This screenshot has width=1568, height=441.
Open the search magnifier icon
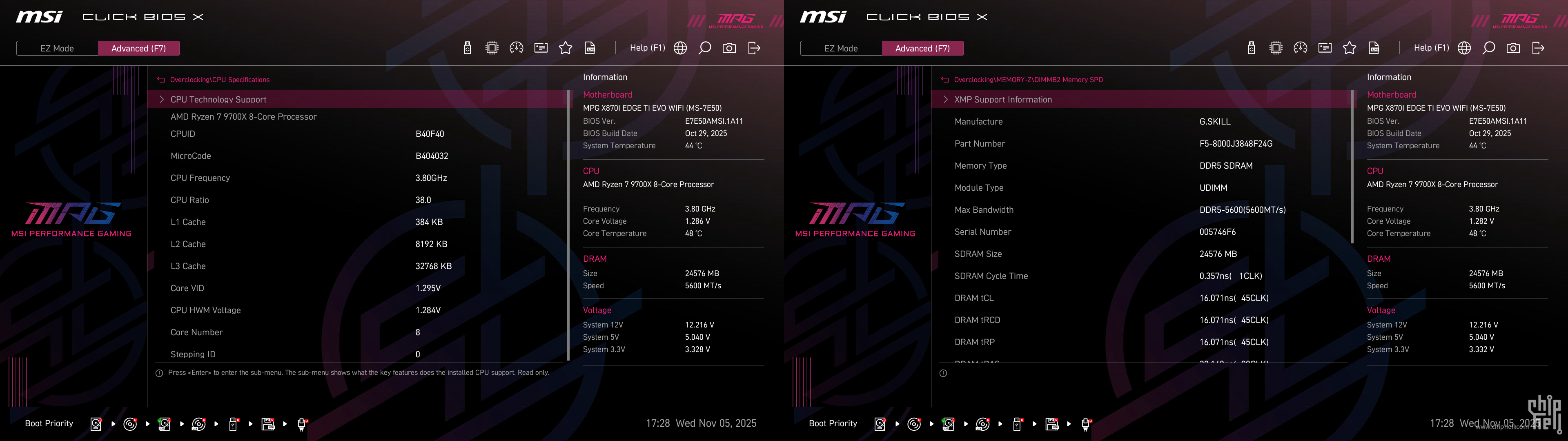(704, 47)
